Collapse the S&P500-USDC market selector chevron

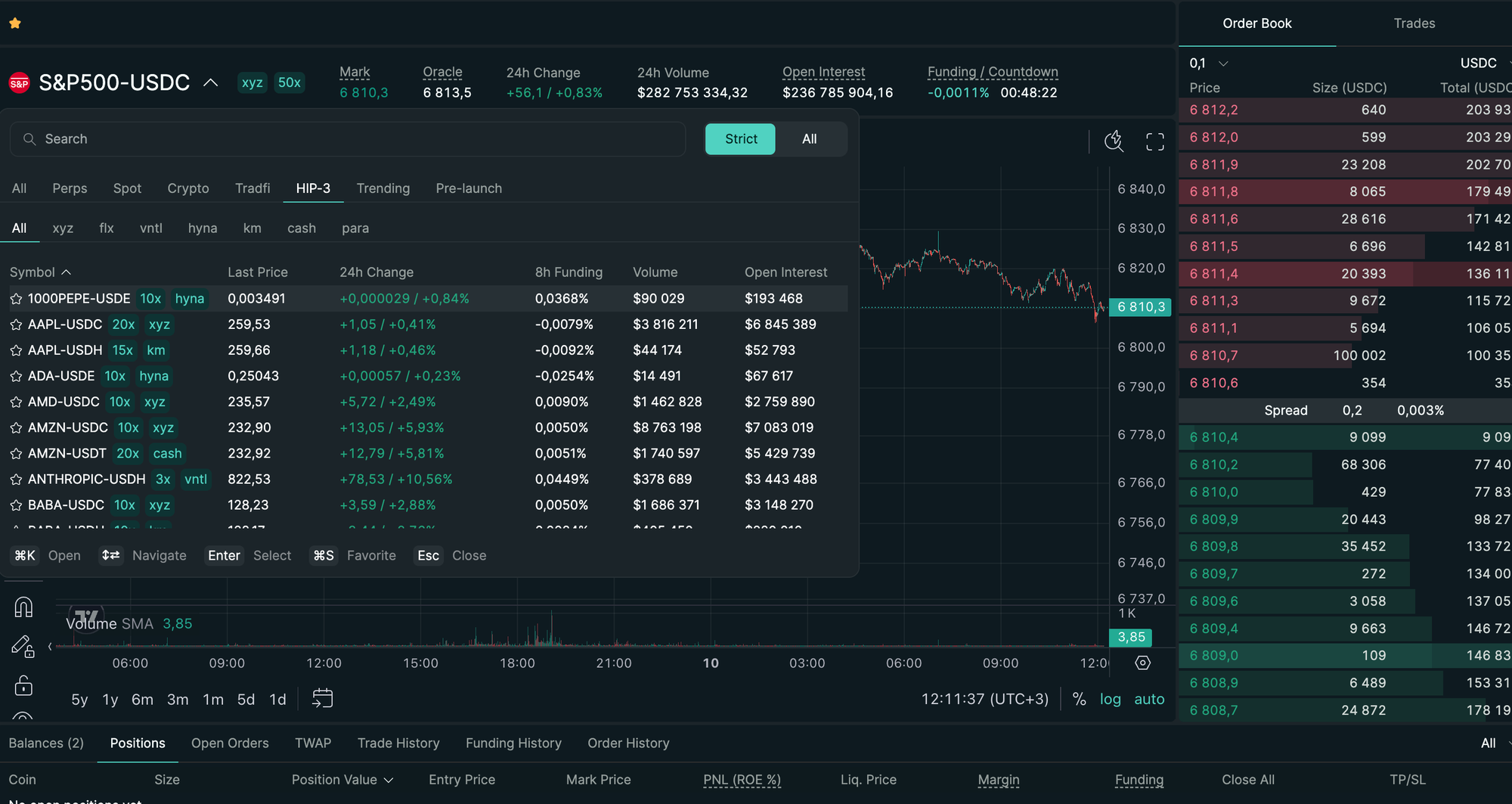click(x=211, y=82)
